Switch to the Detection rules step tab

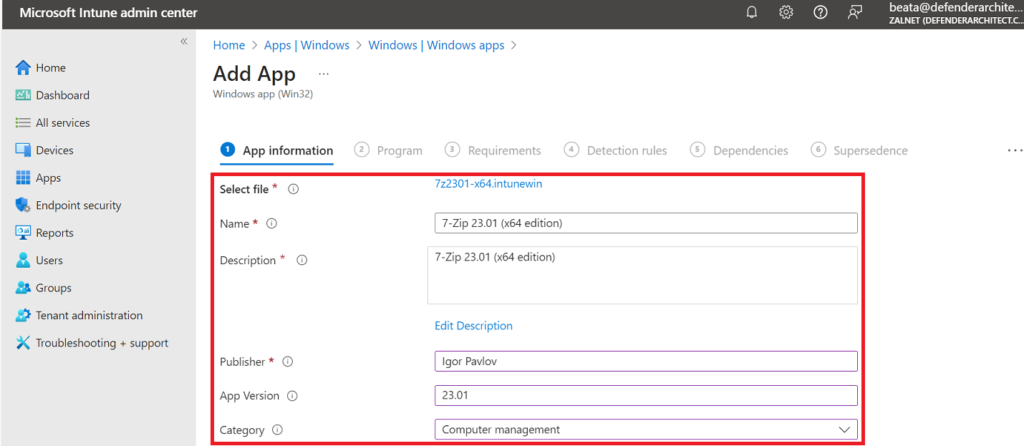[x=616, y=150]
